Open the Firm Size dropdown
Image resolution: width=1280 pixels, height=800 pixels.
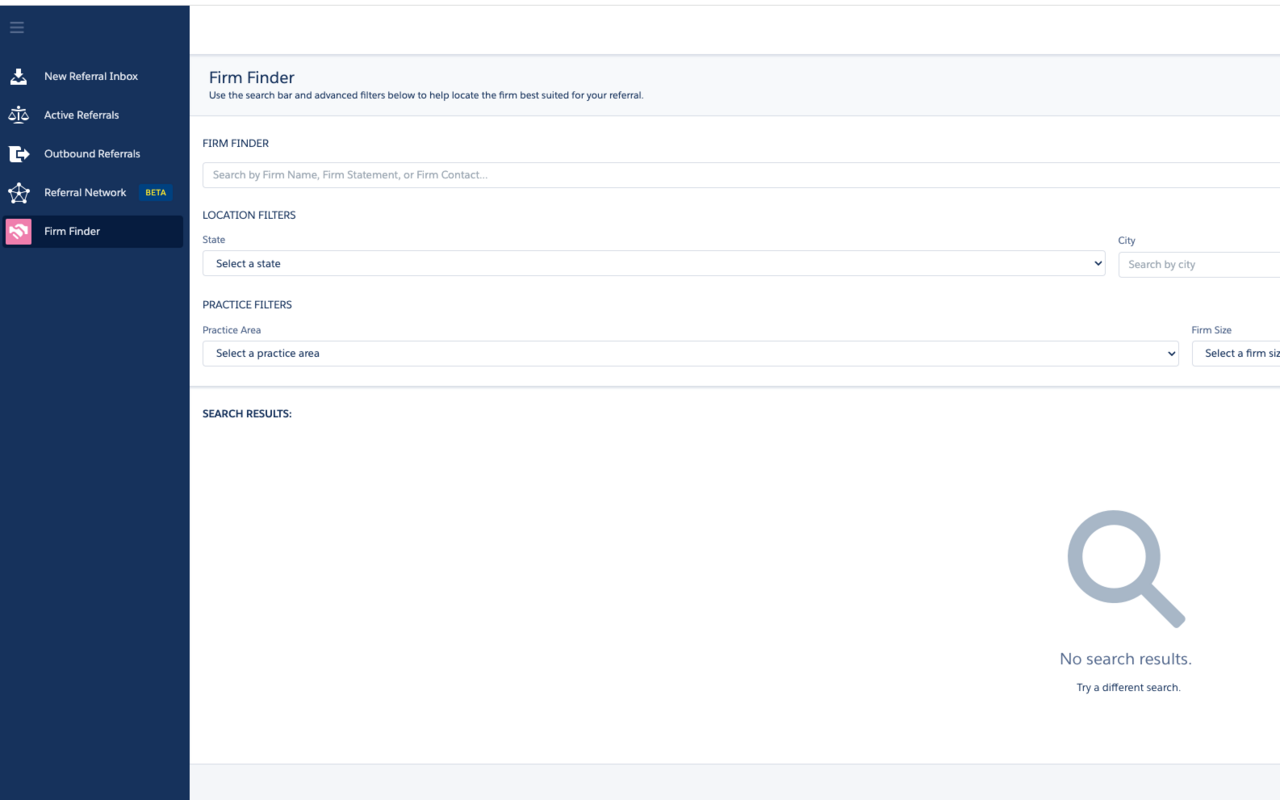pos(1236,353)
